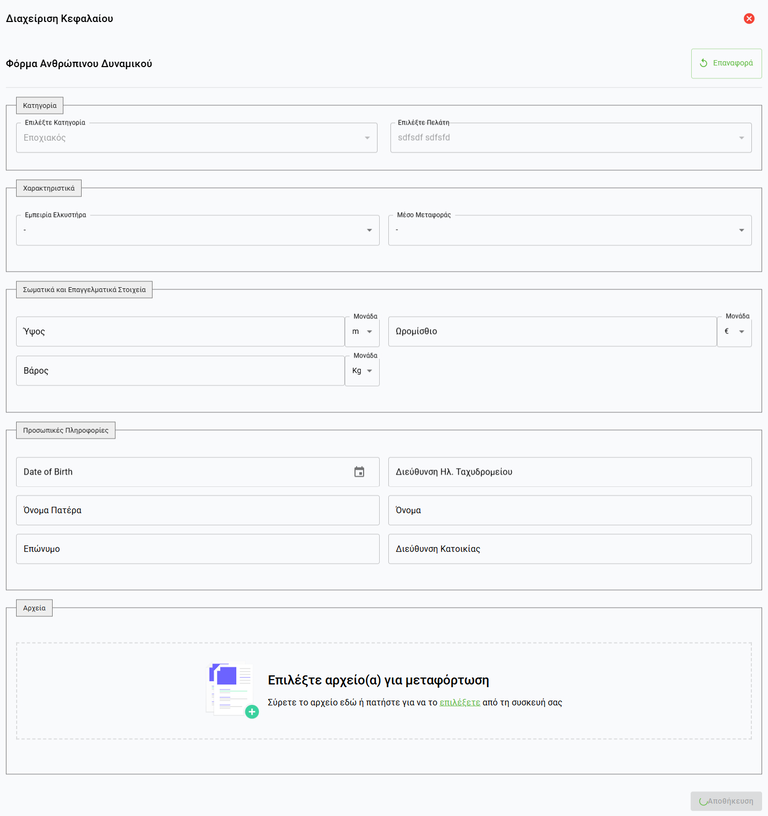Focus the Ωρομίσθιο input field
Screen dimensions: 768x816
coord(552,331)
